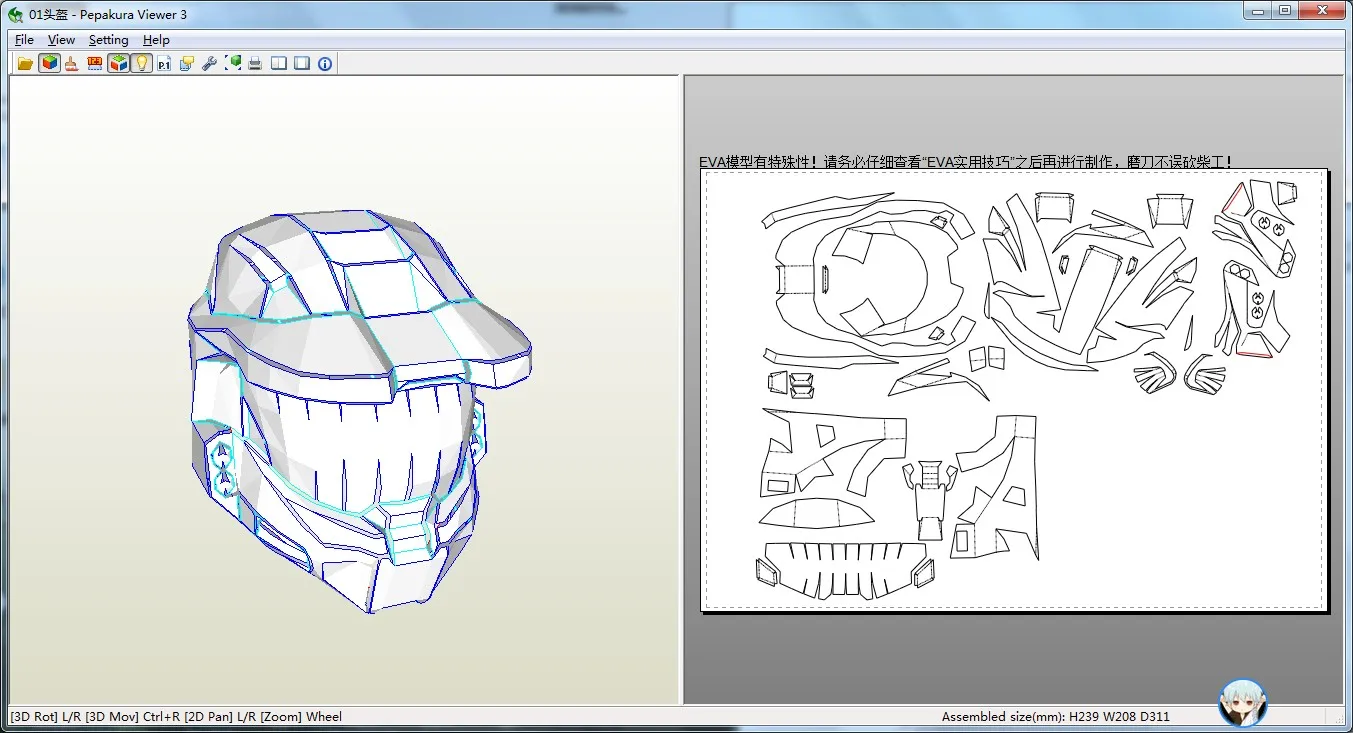1353x733 pixels.
Task: Toggle the 123 edge ID icon
Action: click(95, 63)
